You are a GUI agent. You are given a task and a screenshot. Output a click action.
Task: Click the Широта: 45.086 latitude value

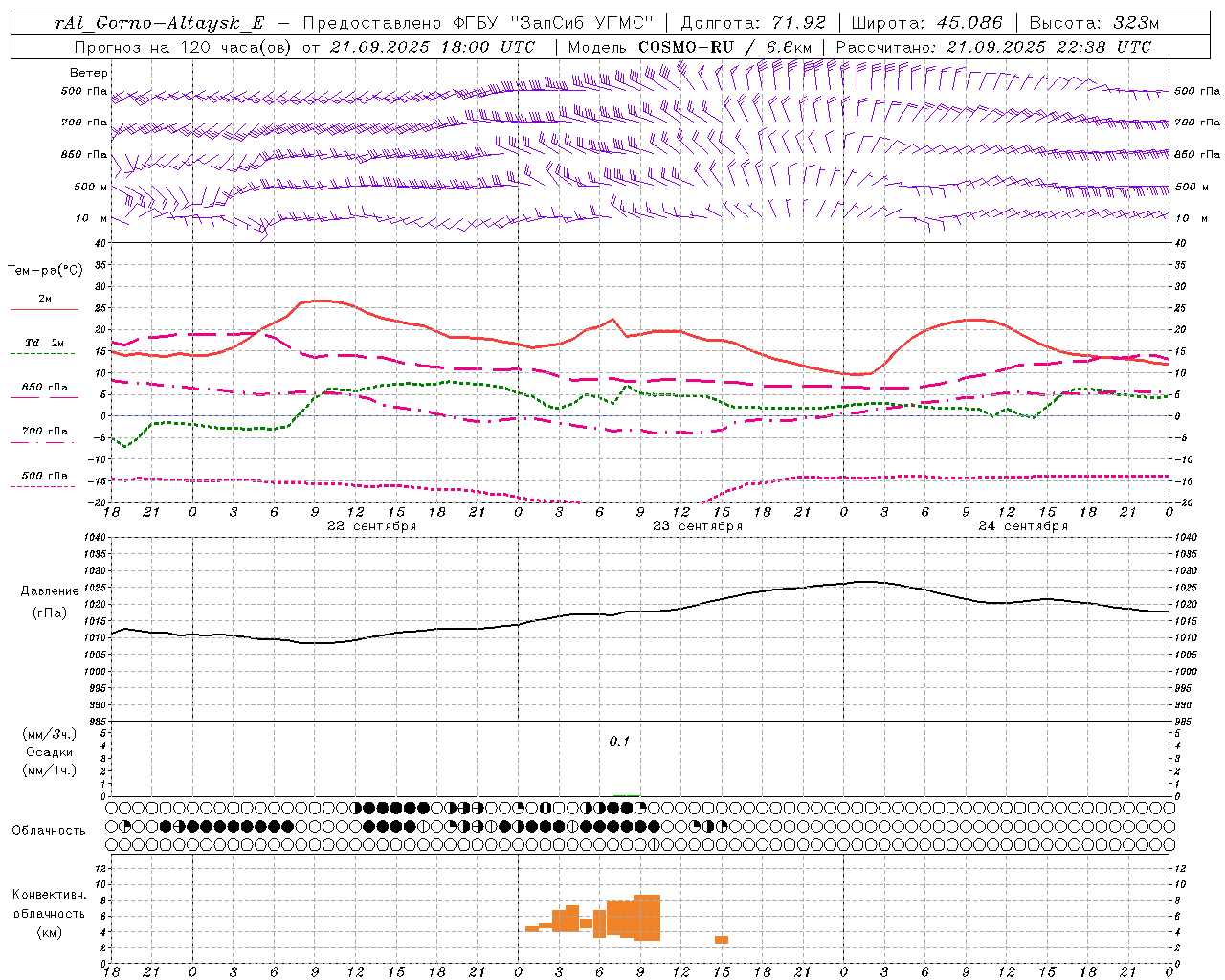tap(926, 24)
